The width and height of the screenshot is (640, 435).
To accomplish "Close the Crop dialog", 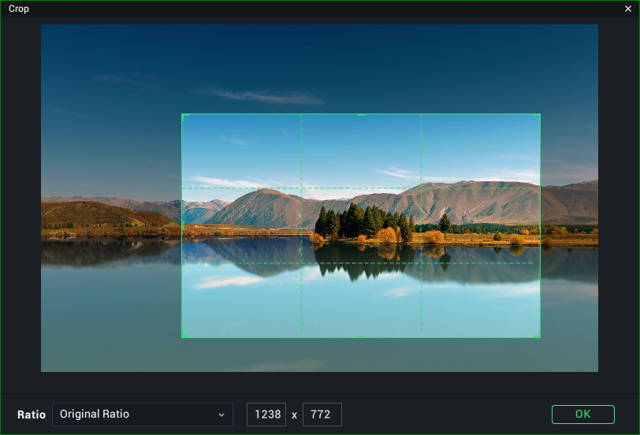I will tap(628, 9).
